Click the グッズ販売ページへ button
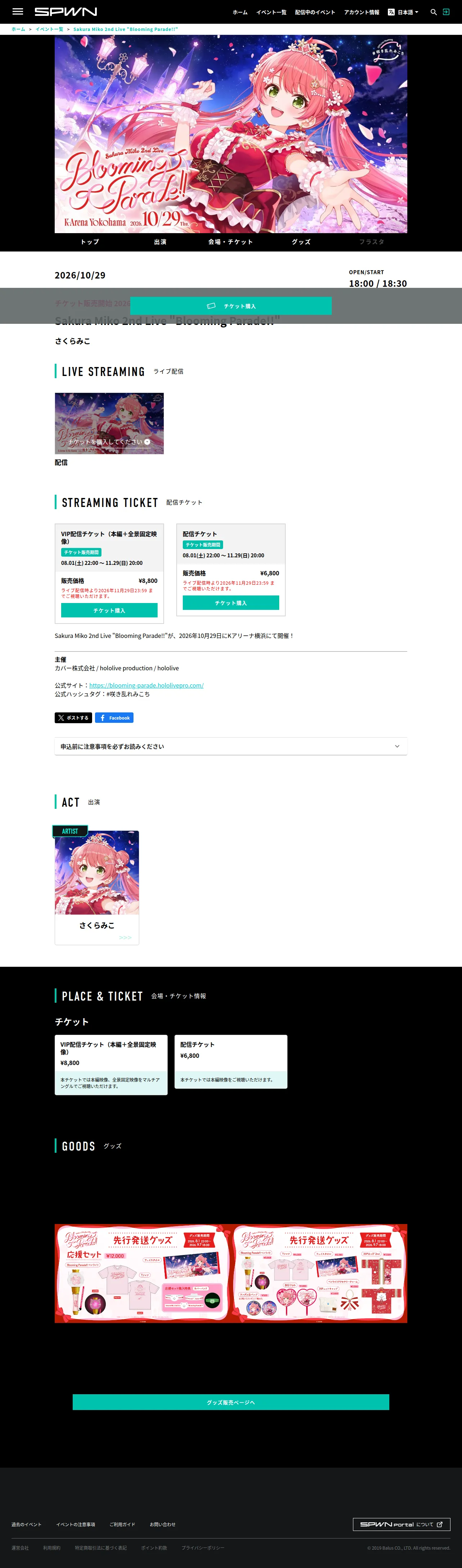The image size is (462, 1568). 231,1402
